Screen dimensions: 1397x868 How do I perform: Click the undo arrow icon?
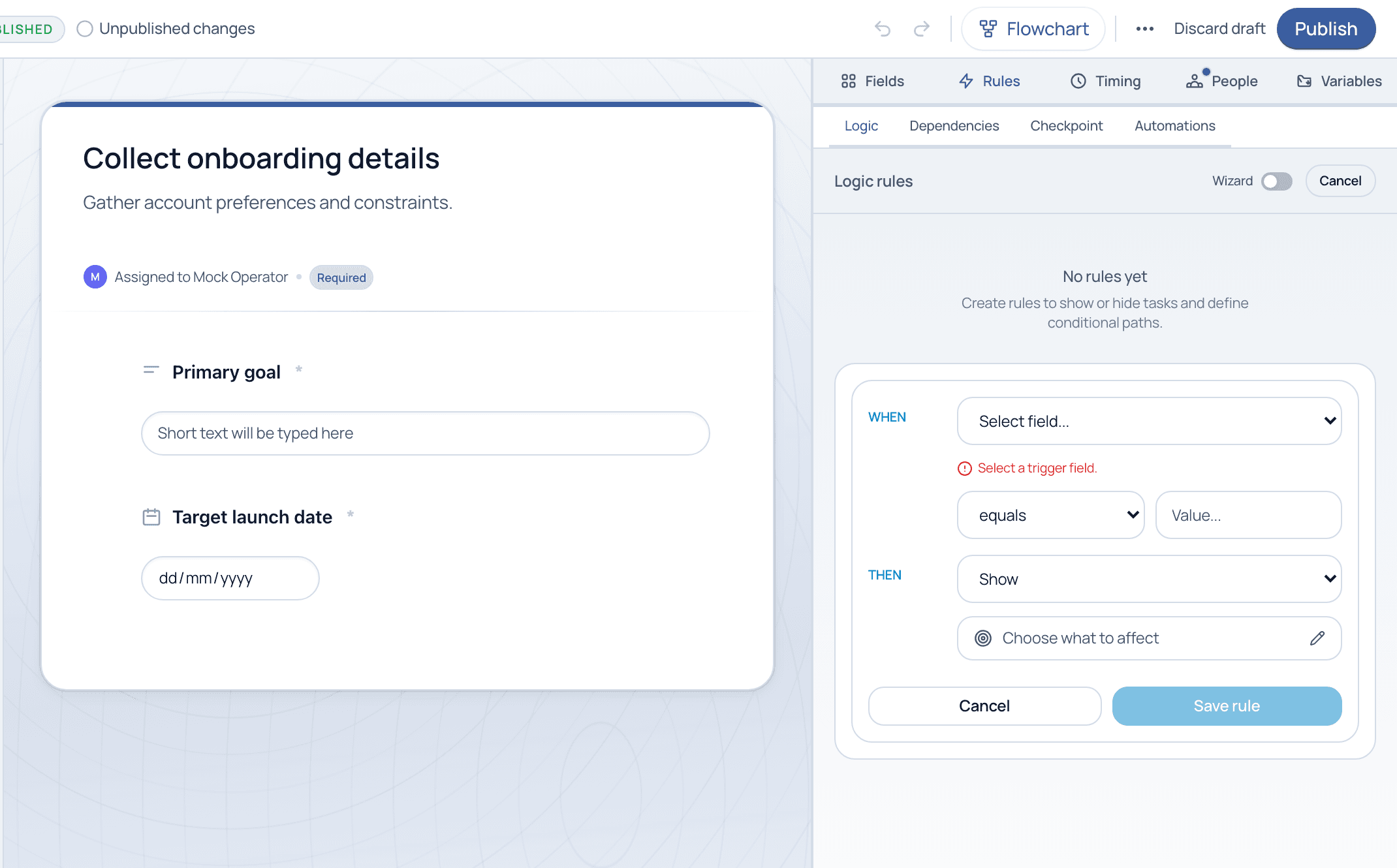click(883, 29)
